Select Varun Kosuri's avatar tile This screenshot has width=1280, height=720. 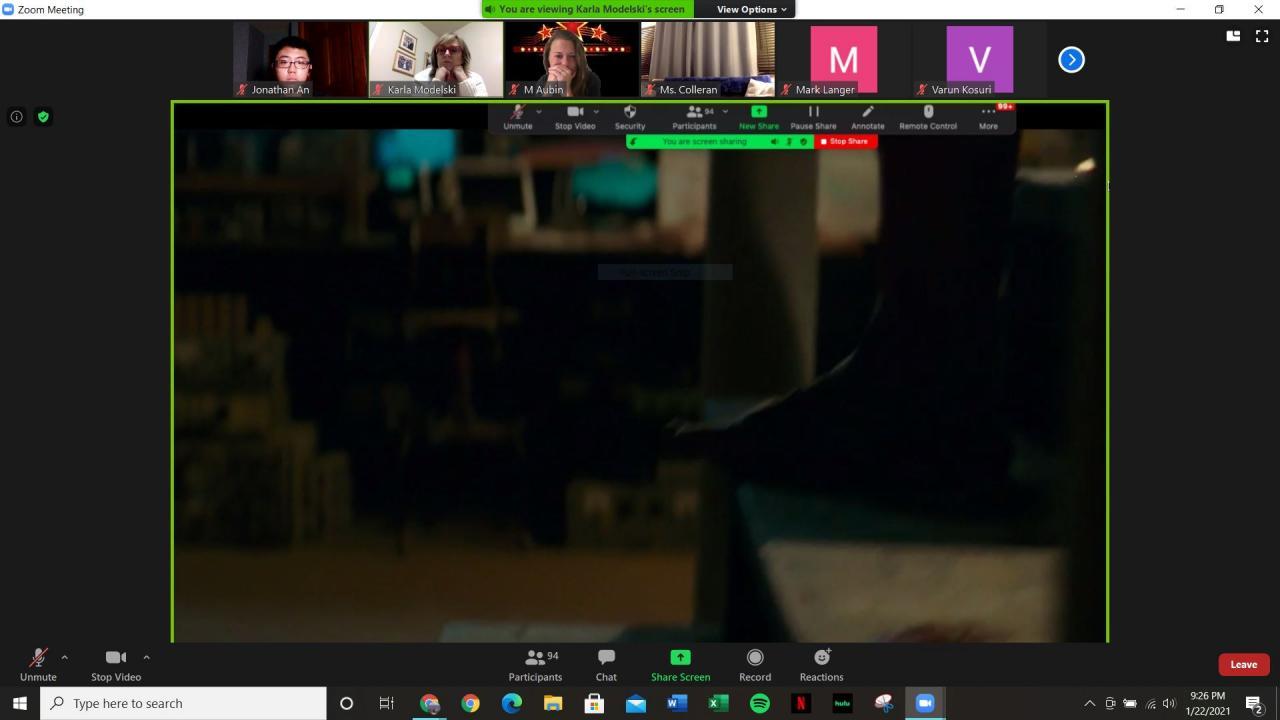point(980,59)
